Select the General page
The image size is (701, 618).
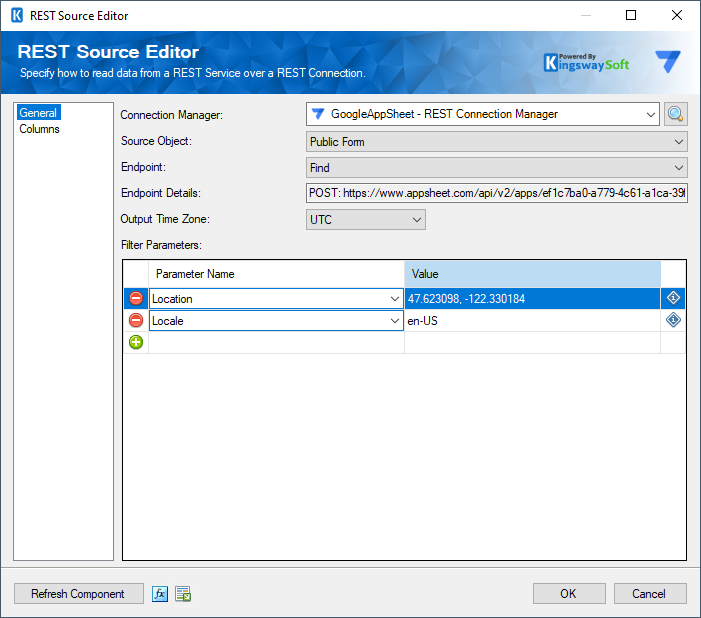coord(38,113)
